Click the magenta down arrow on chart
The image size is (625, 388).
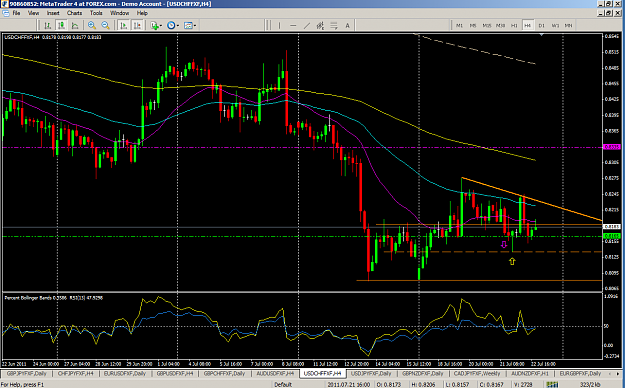(504, 244)
